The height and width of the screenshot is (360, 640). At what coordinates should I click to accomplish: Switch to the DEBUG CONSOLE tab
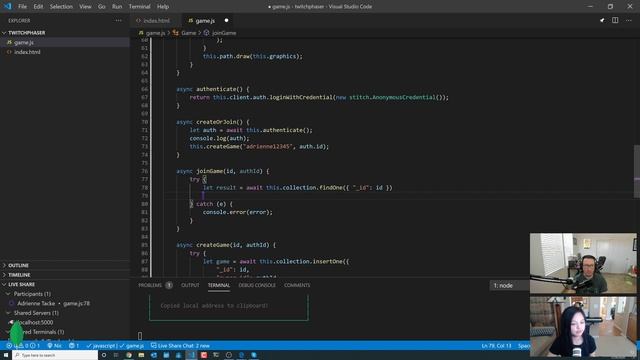257,285
